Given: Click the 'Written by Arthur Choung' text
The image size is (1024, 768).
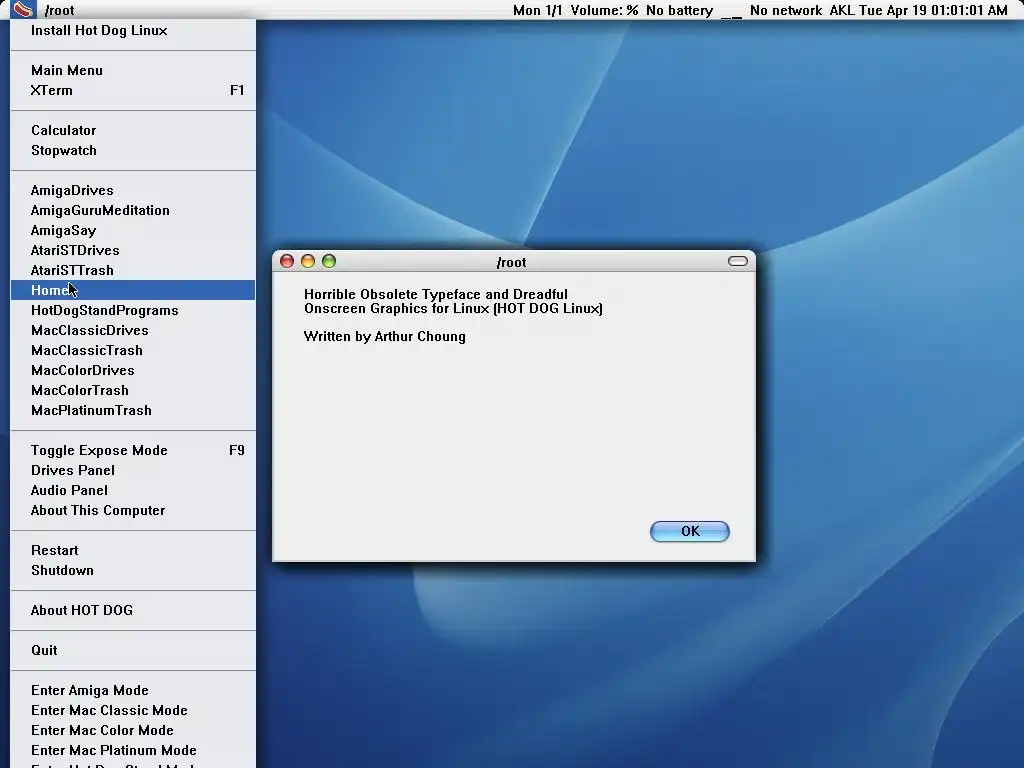Looking at the screenshot, I should click(x=385, y=337).
